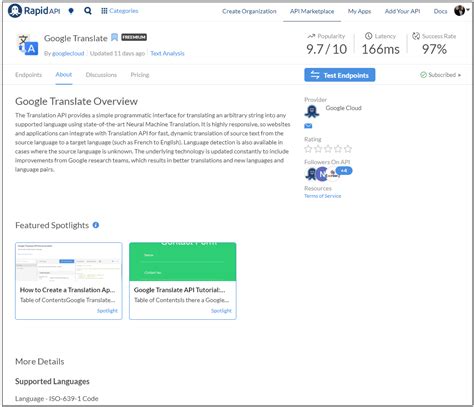474x407 pixels.
Task: Click the Test Endpoints button
Action: pos(340,75)
